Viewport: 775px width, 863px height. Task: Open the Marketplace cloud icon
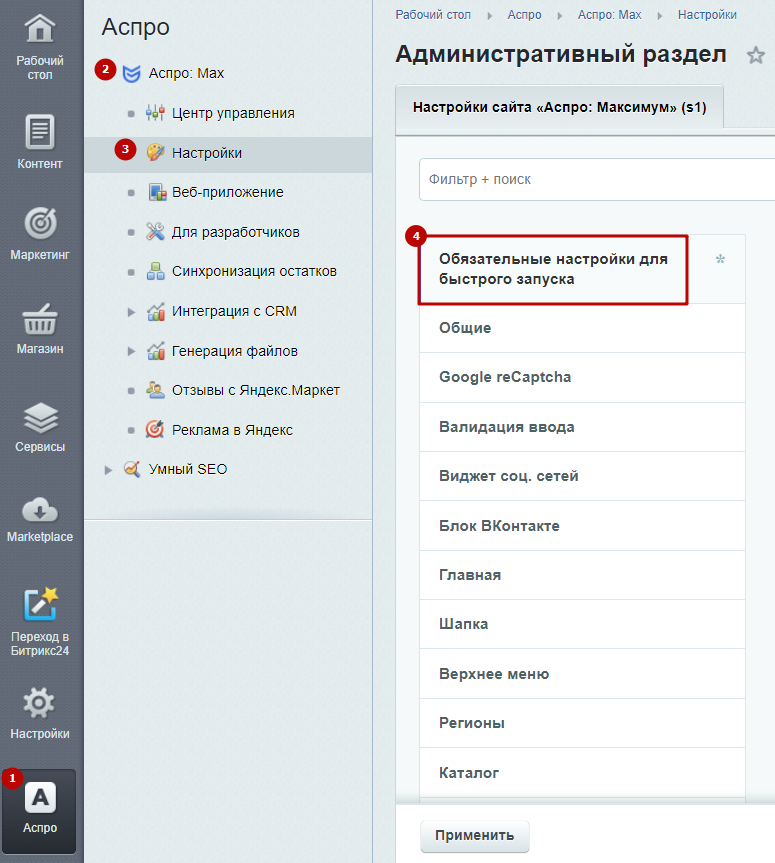(40, 510)
